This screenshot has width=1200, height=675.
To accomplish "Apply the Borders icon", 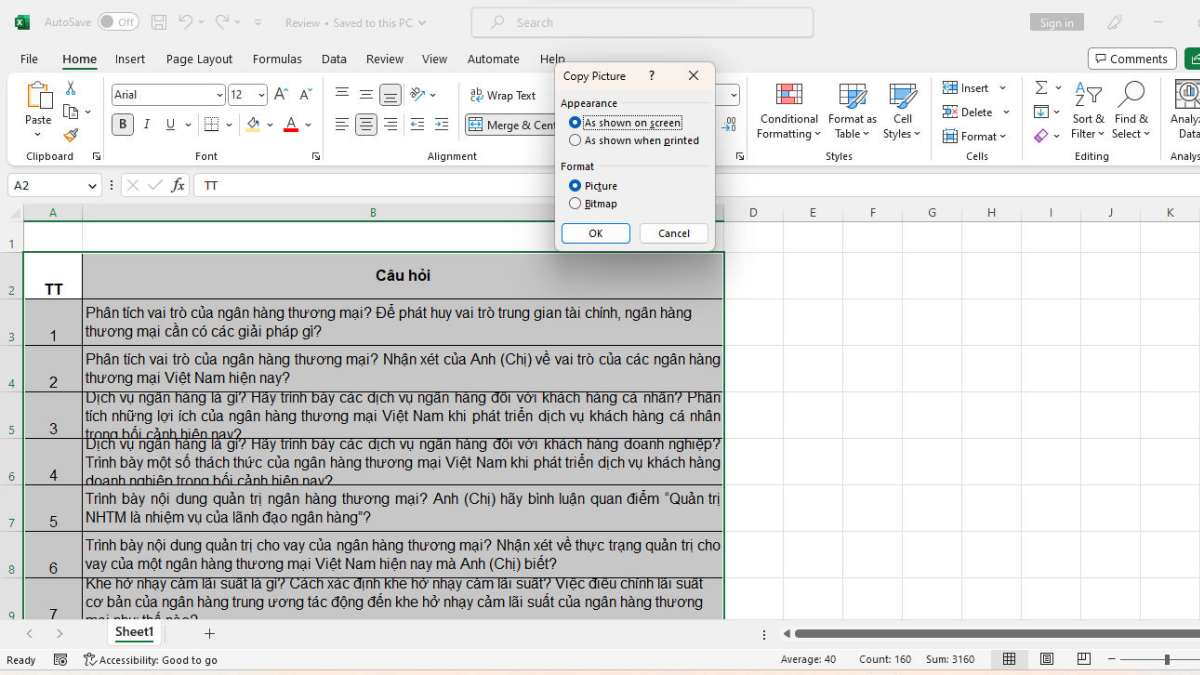I will point(211,125).
